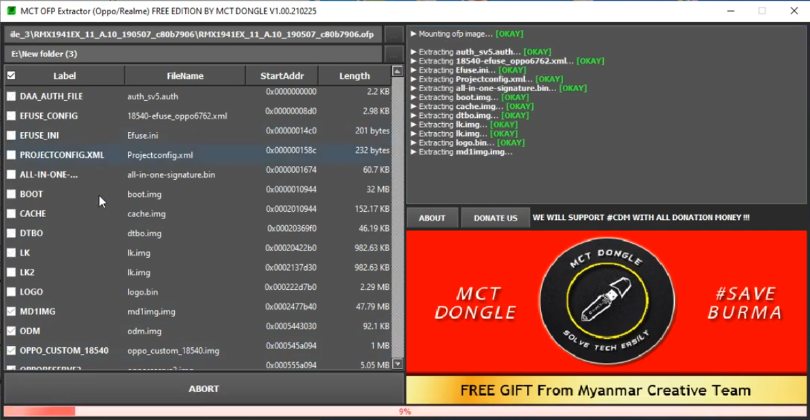The width and height of the screenshot is (810, 420).
Task: Click the OFP file path field
Action: [193, 35]
